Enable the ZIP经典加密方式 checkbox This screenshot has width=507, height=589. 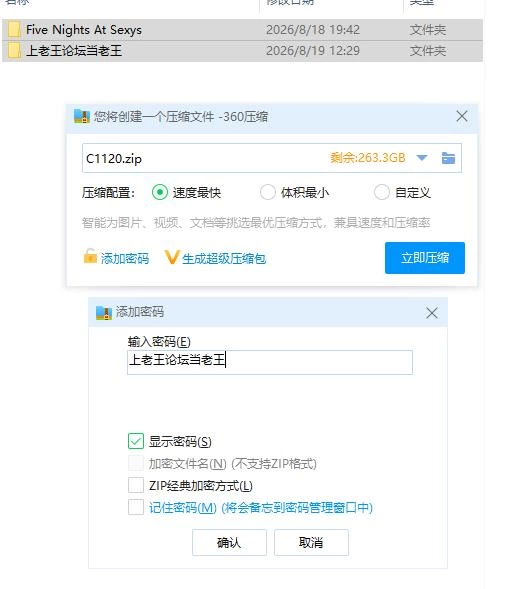coord(136,485)
